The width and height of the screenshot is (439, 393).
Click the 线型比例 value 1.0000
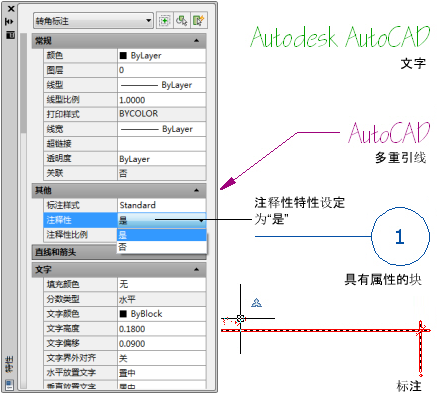[161, 100]
